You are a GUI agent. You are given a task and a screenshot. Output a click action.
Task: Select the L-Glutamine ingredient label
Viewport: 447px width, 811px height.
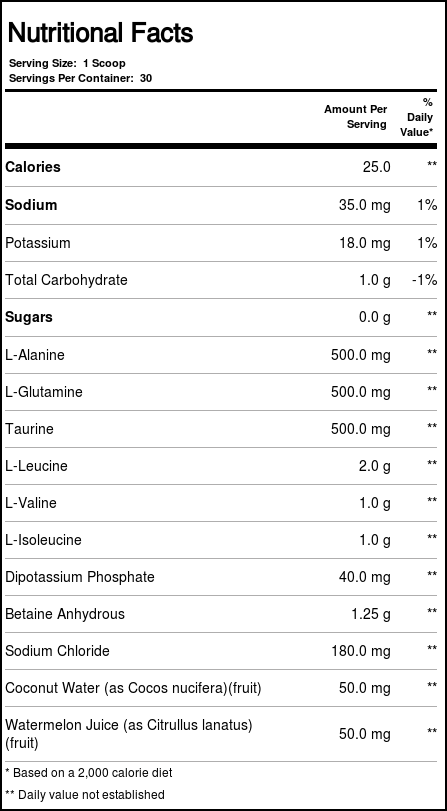click(x=44, y=392)
